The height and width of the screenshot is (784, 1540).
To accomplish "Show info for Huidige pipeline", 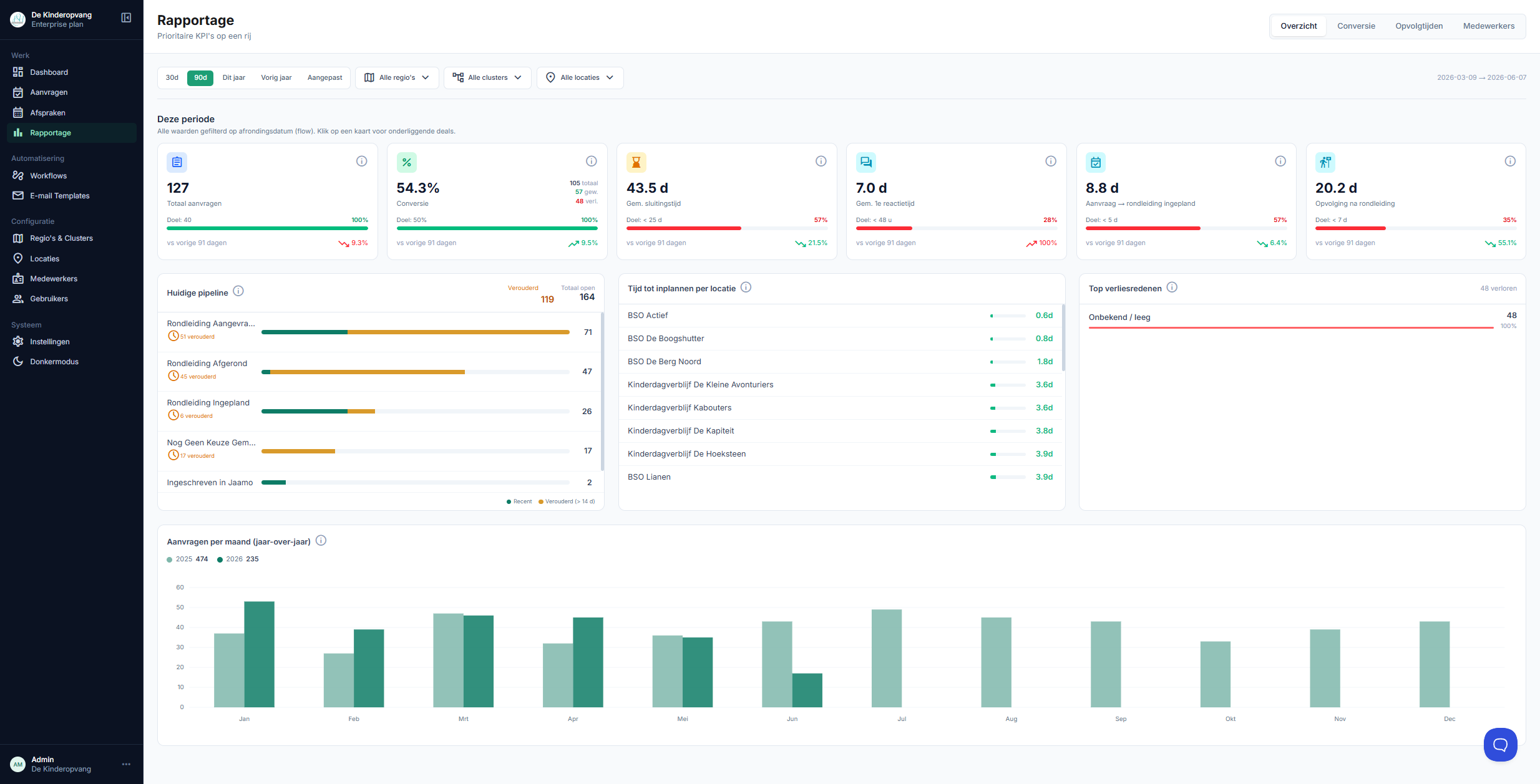I will [238, 291].
